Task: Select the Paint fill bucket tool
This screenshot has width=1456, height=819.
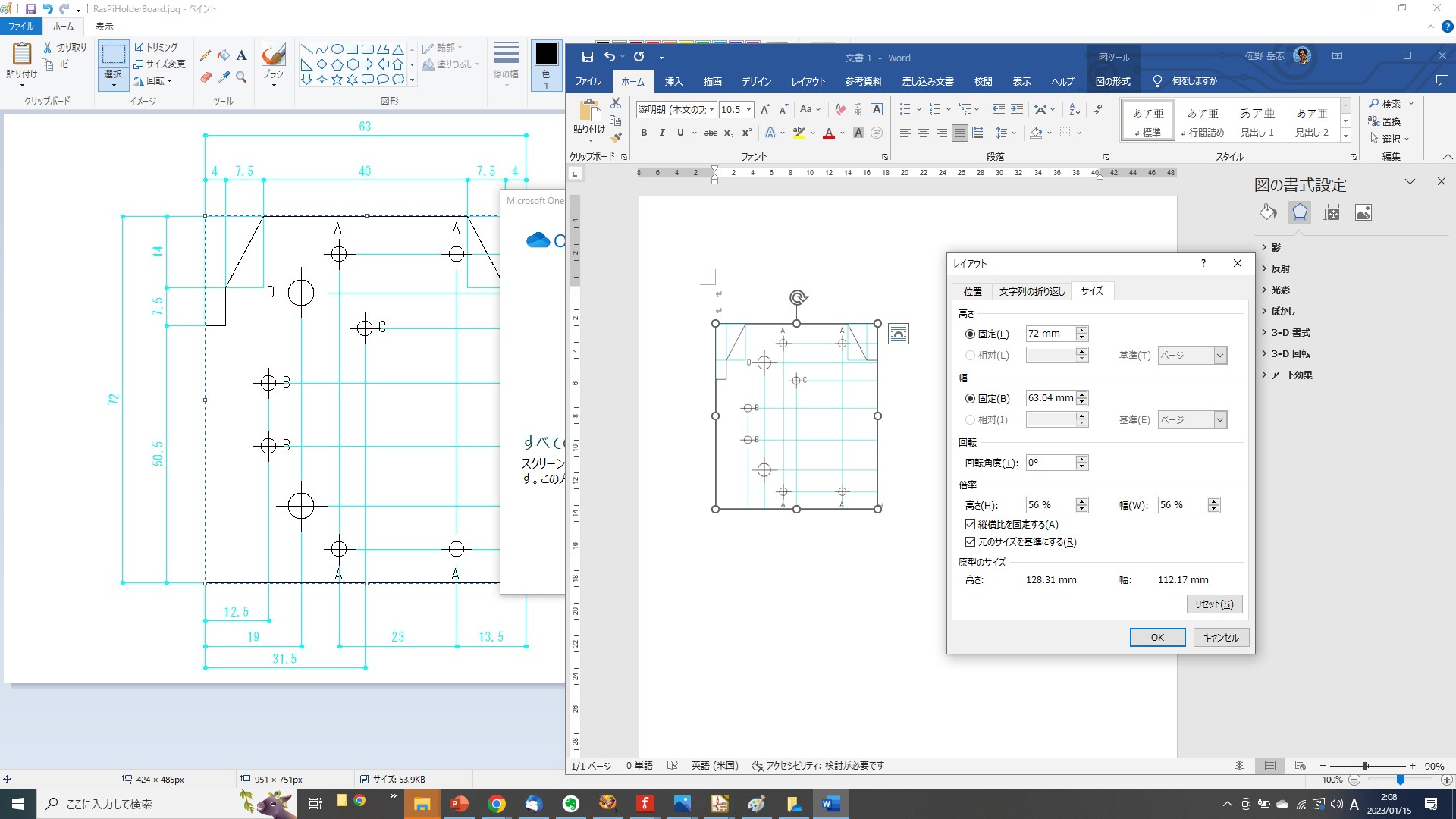Action: point(224,55)
